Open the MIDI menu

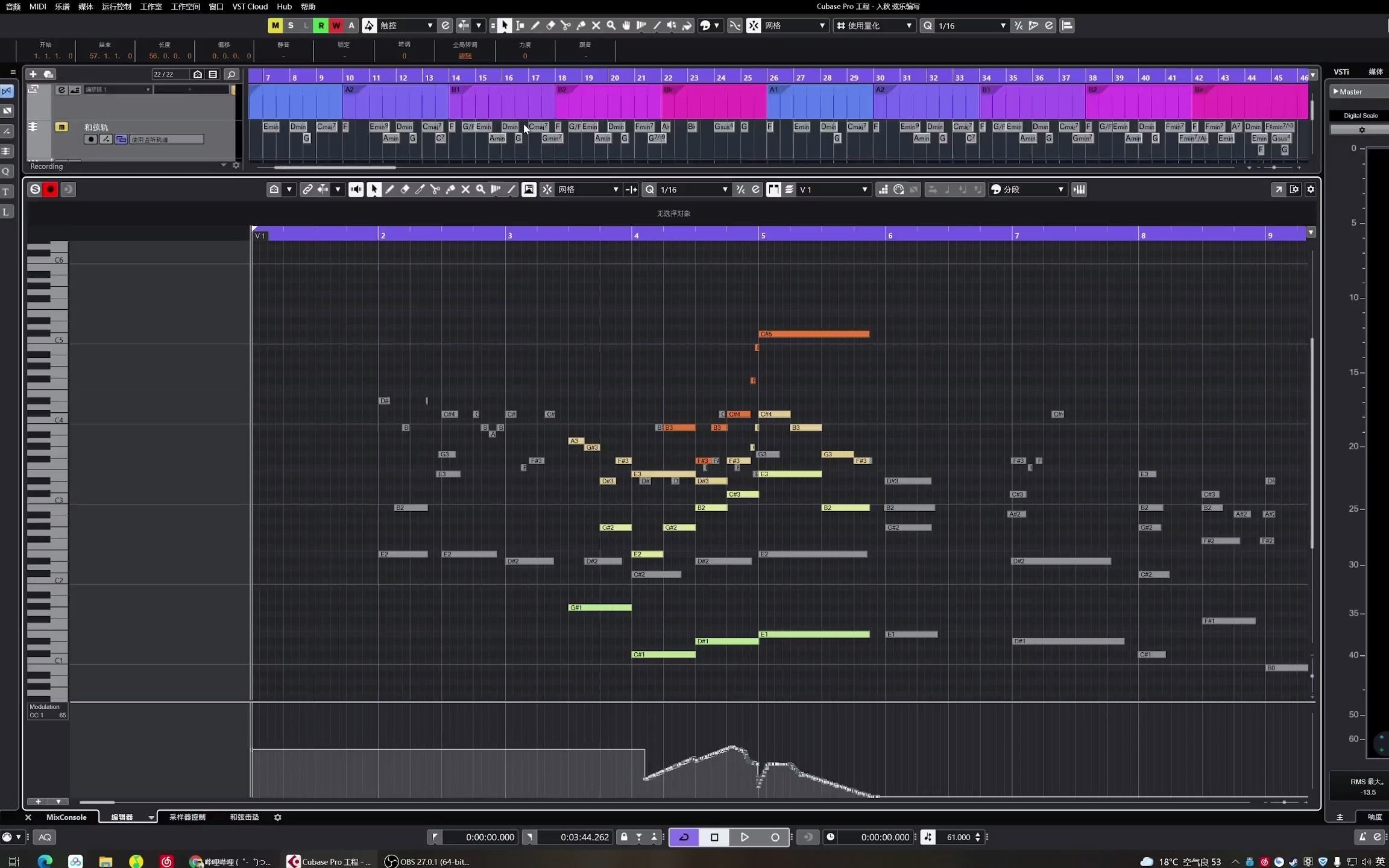[x=37, y=7]
